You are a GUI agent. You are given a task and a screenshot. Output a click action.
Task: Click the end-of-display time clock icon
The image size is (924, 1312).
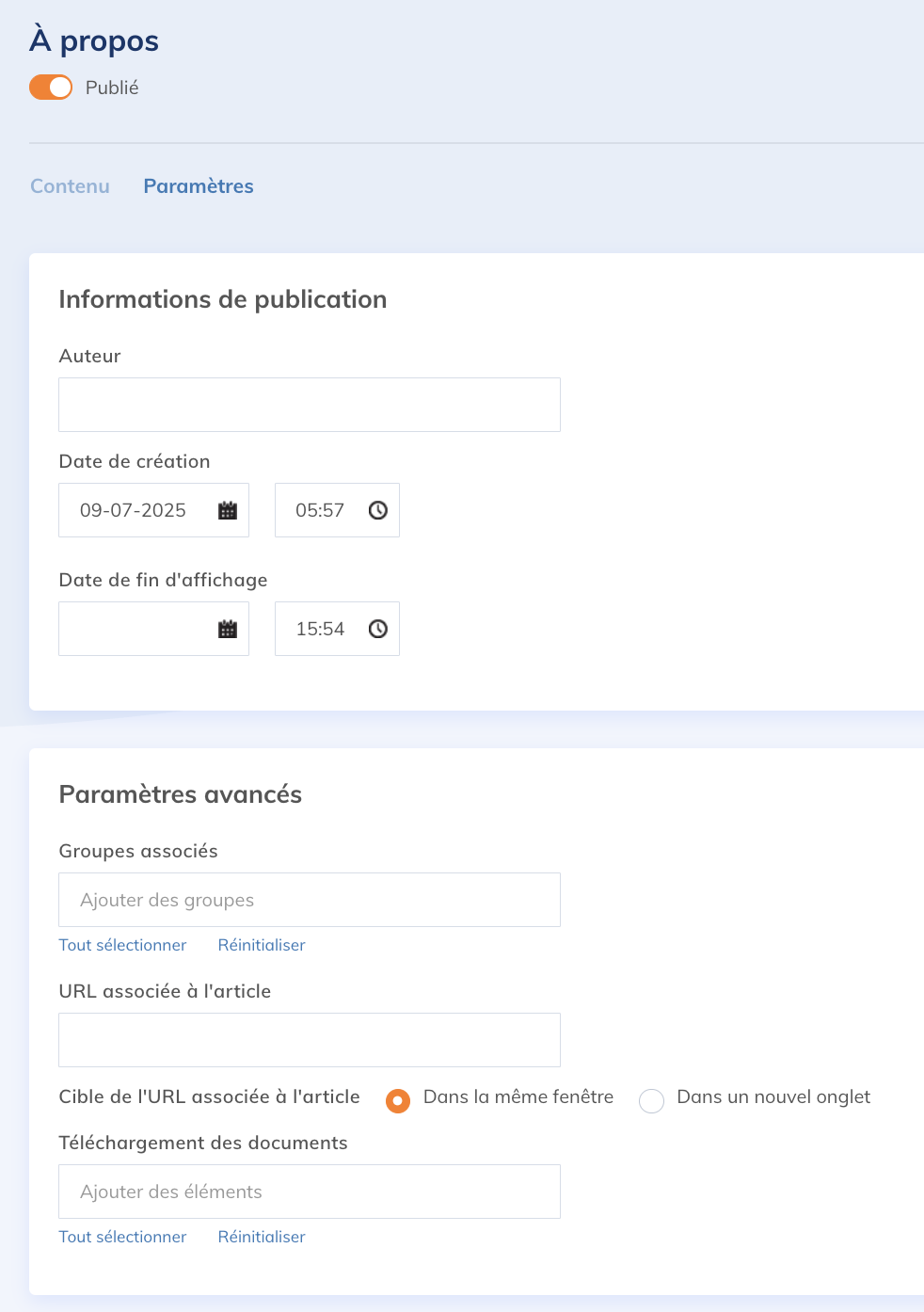point(378,629)
